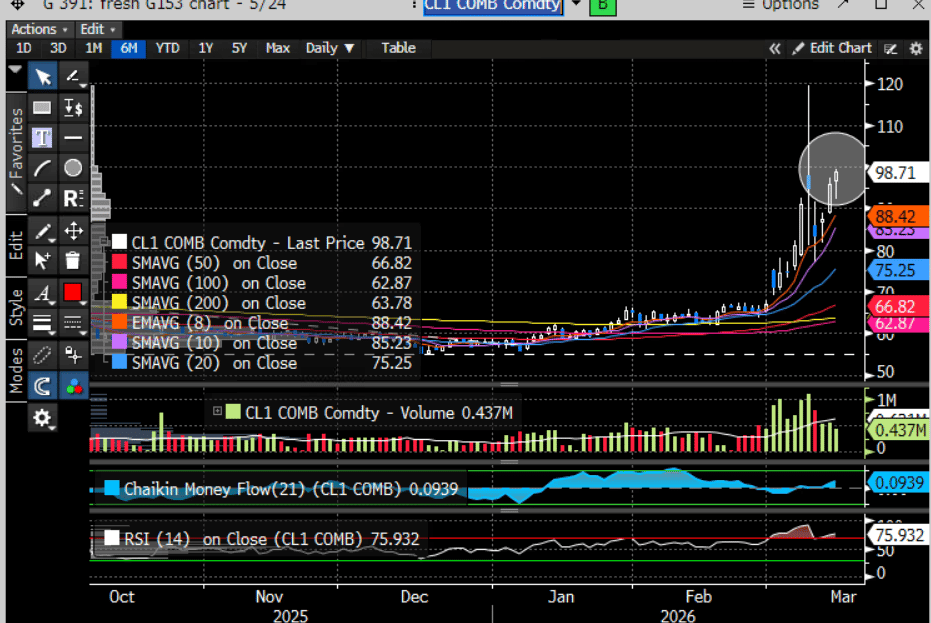931x623 pixels.
Task: Switch to Table view
Action: coord(398,48)
